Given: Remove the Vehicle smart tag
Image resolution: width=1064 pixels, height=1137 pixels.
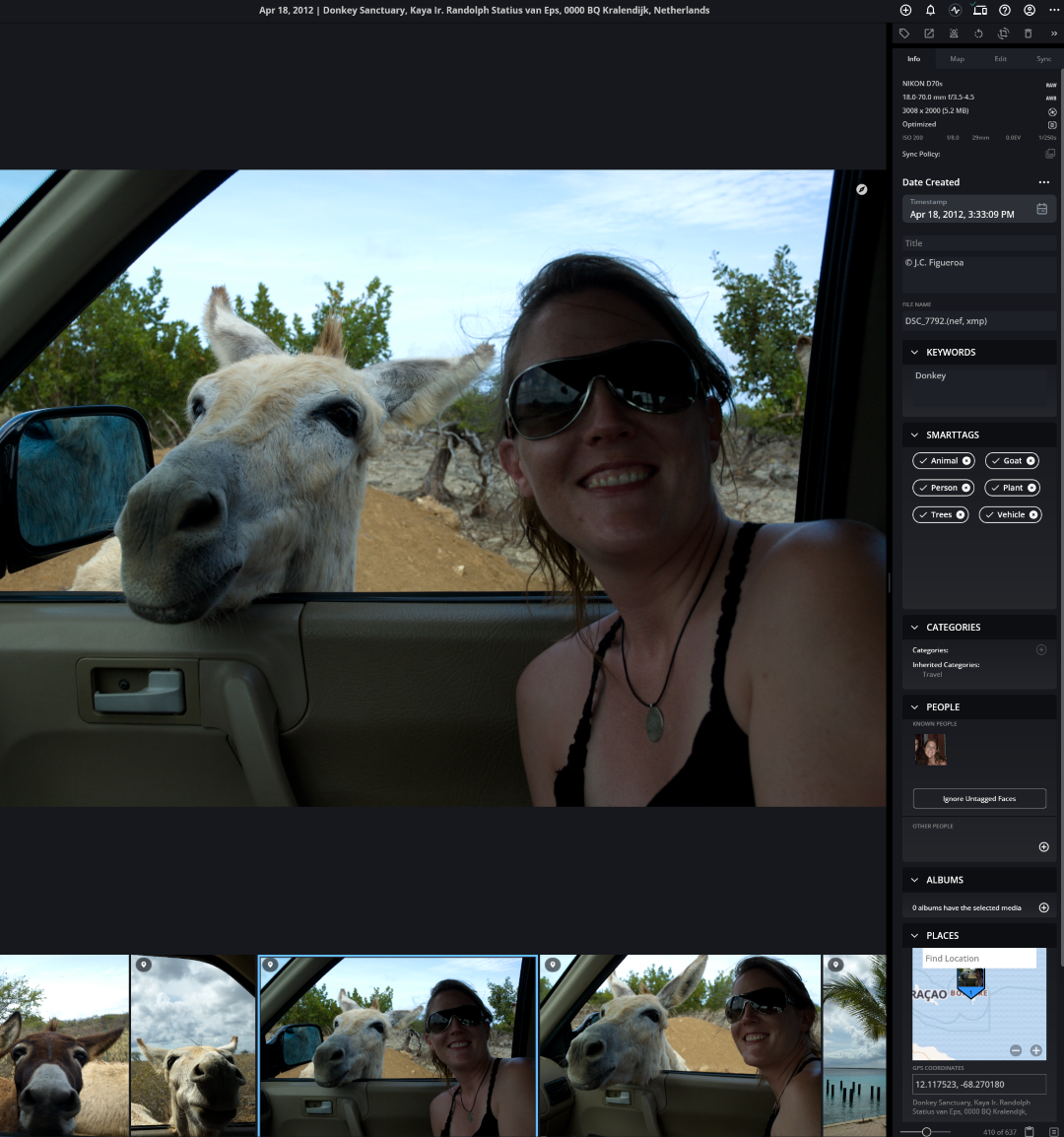Looking at the screenshot, I should 1033,515.
